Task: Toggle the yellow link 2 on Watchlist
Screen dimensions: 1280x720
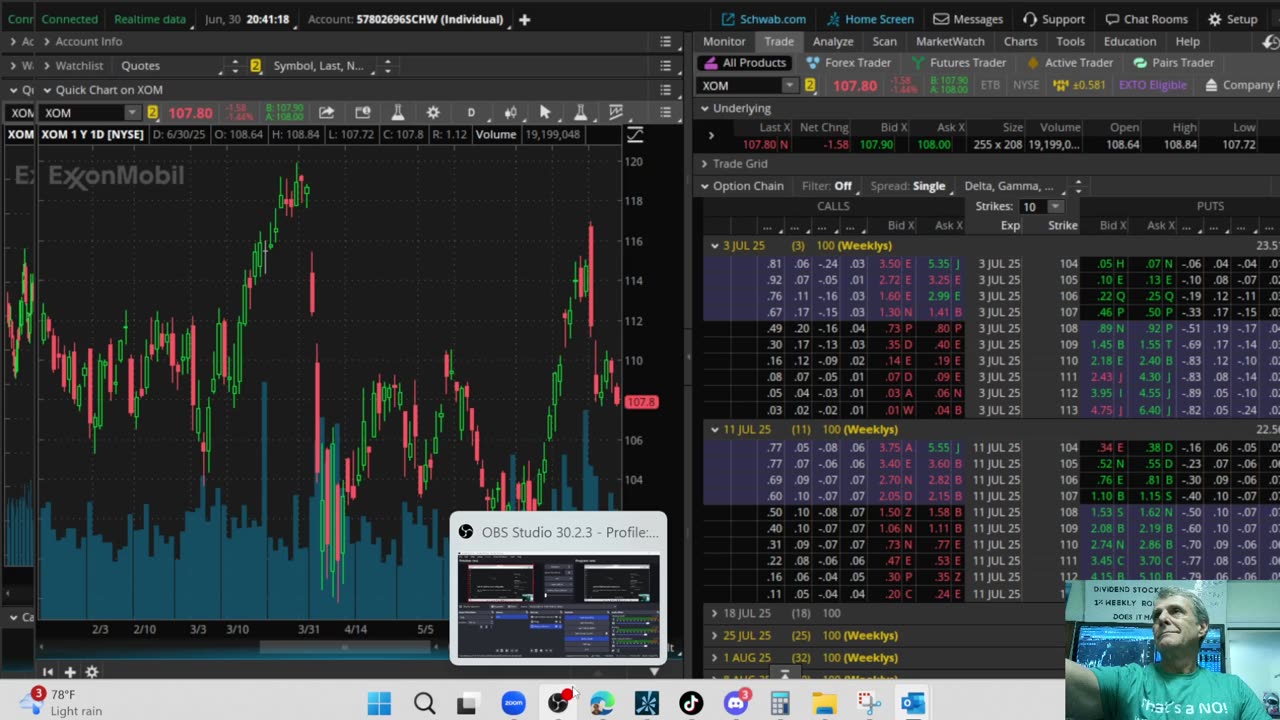Action: pyautogui.click(x=255, y=66)
